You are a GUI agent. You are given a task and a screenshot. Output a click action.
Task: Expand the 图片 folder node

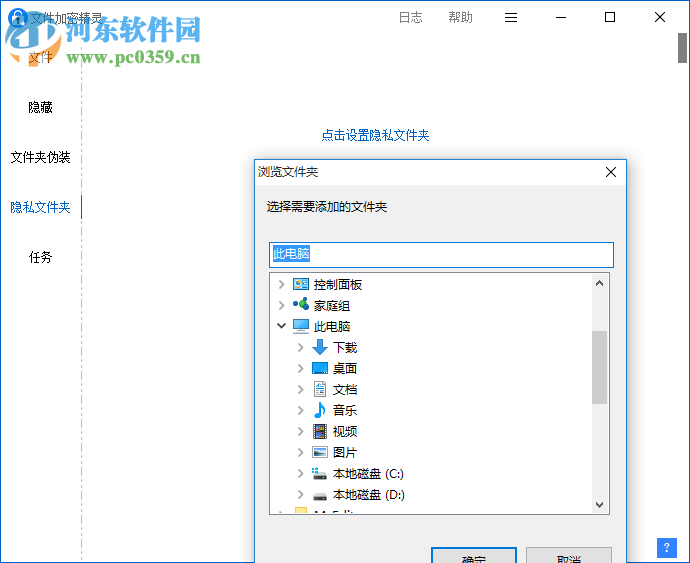coord(301,452)
